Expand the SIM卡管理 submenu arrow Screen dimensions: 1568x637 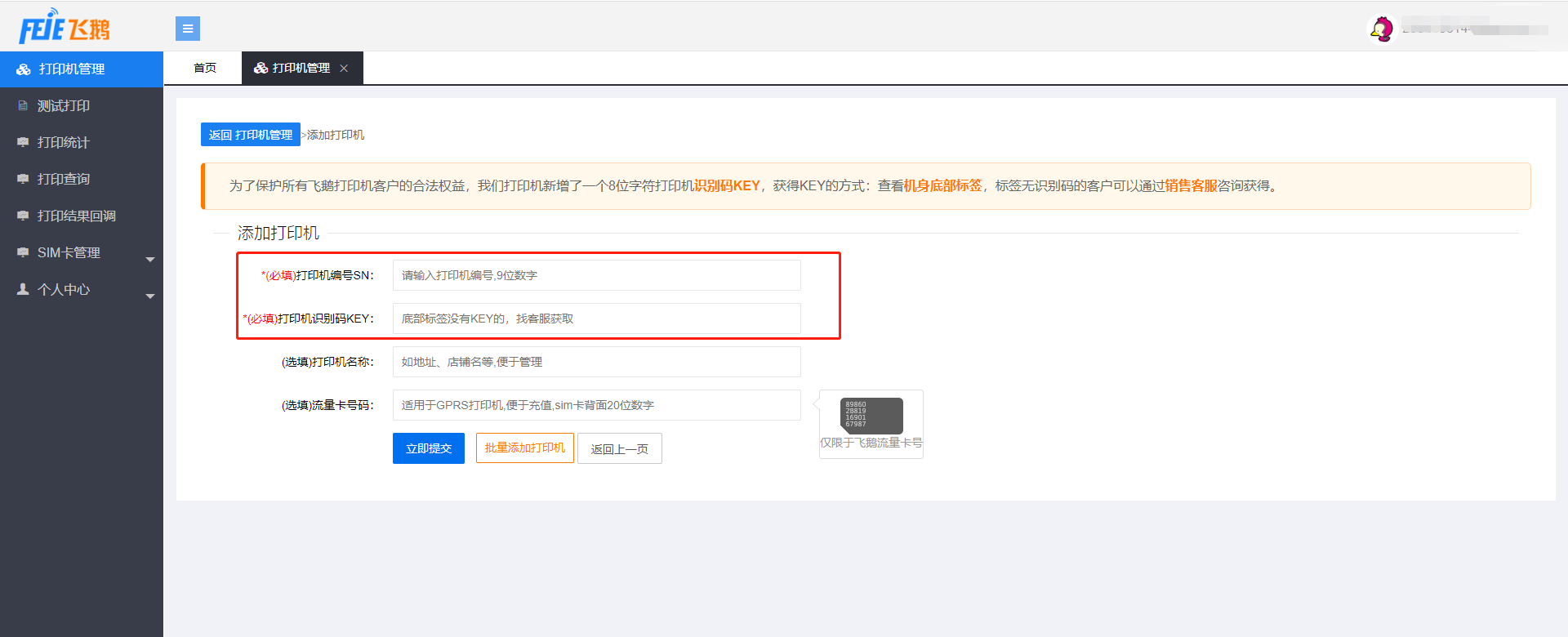[x=150, y=260]
